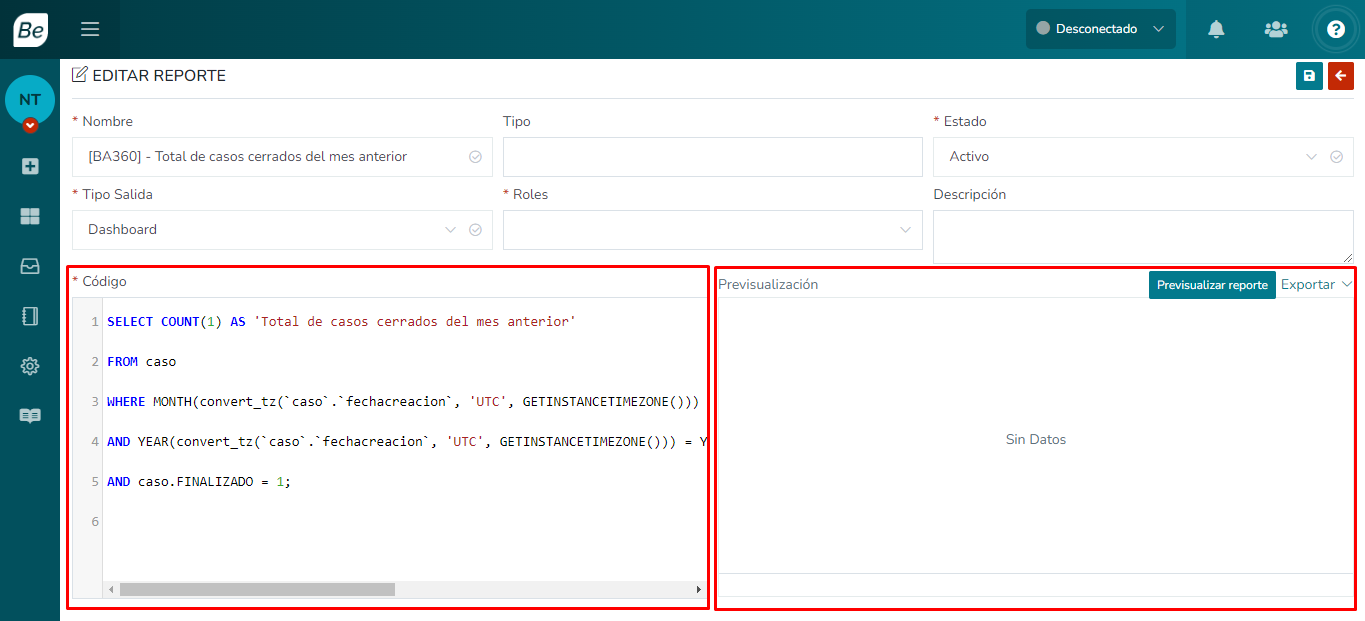This screenshot has width=1365, height=621.
Task: Open the Exportar menu
Action: [1315, 285]
